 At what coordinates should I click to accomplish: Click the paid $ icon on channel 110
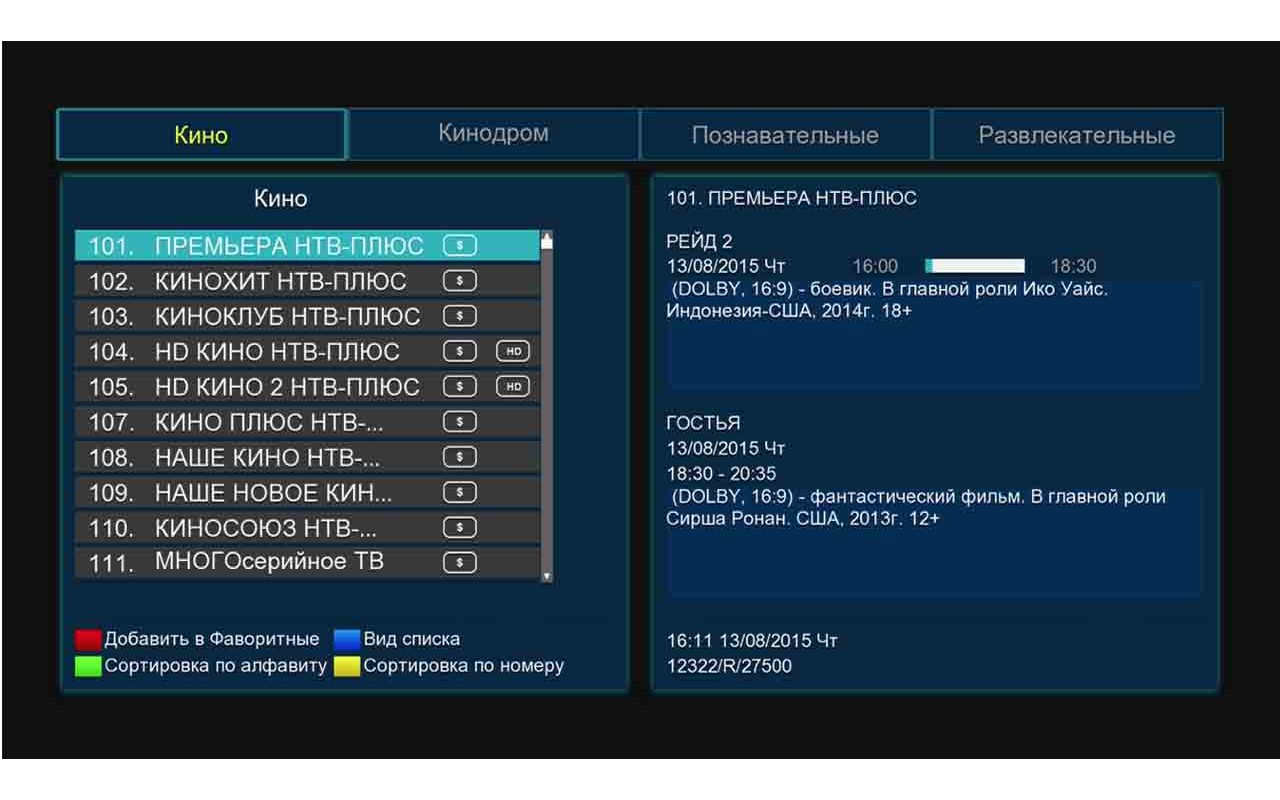(x=460, y=527)
